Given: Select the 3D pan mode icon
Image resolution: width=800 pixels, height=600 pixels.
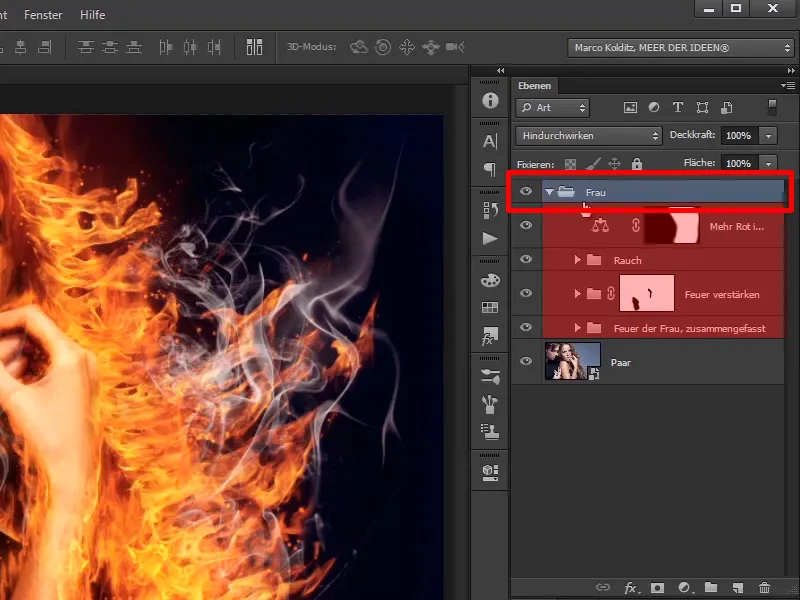Looking at the screenshot, I should [x=407, y=47].
